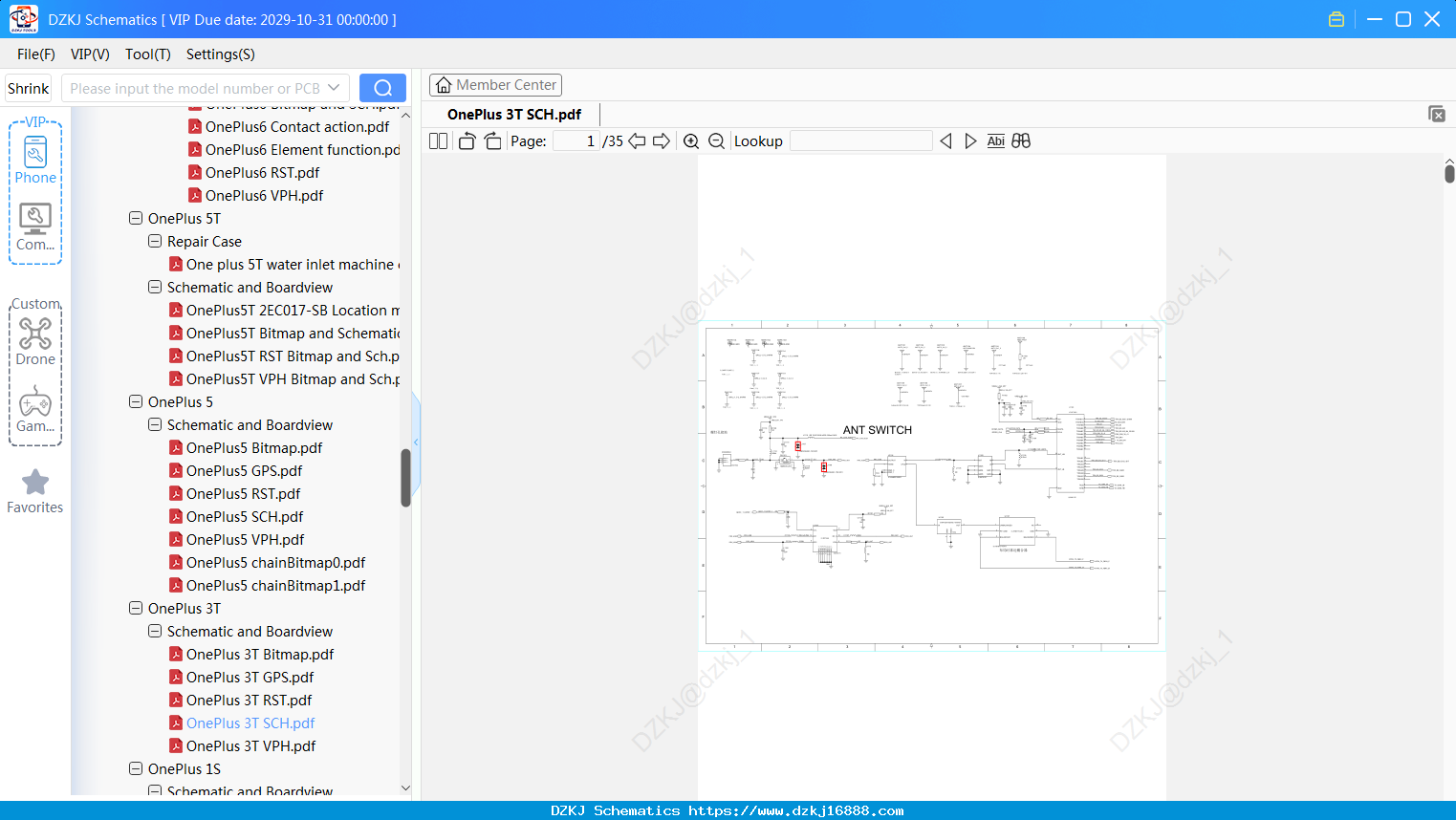This screenshot has width=1456, height=820.
Task: Toggle two-page layout view icon
Action: click(438, 141)
